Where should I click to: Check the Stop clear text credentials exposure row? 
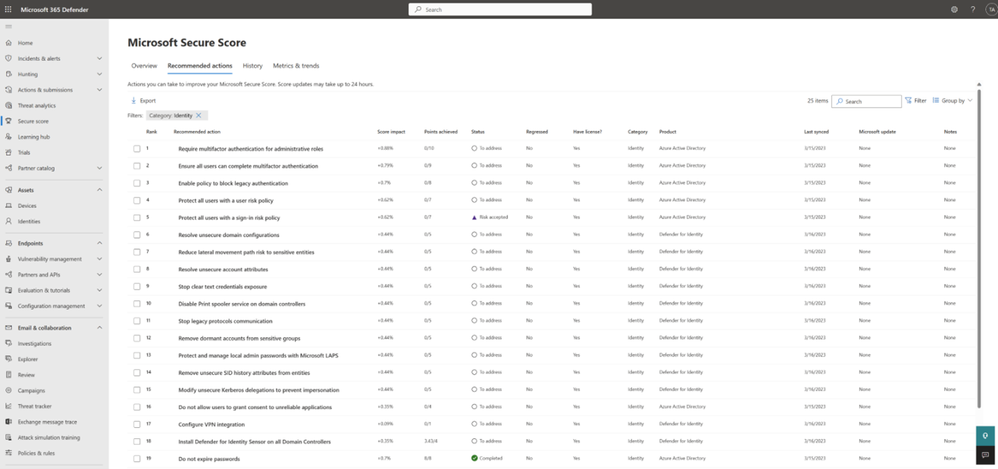[137, 286]
